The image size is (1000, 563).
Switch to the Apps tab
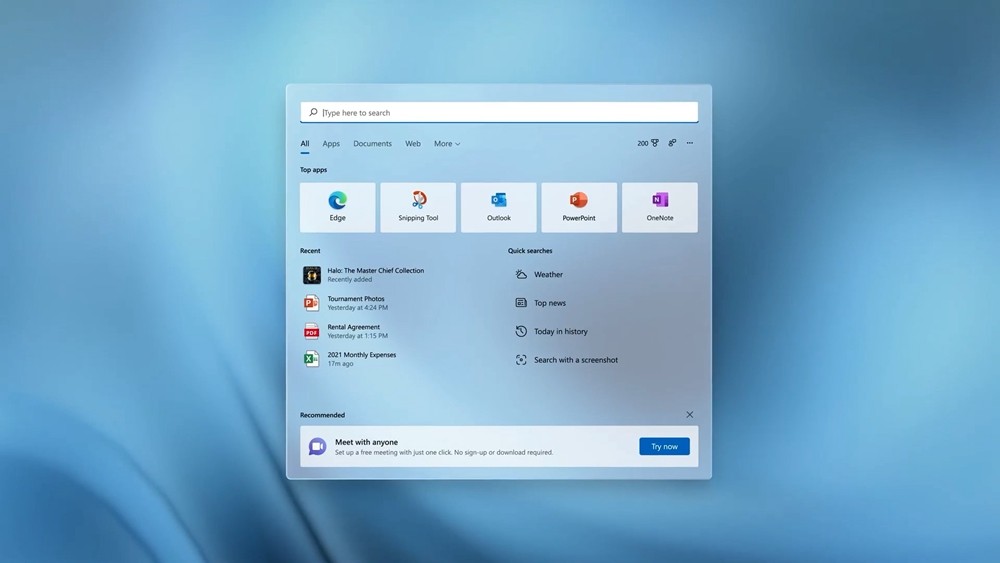tap(331, 143)
